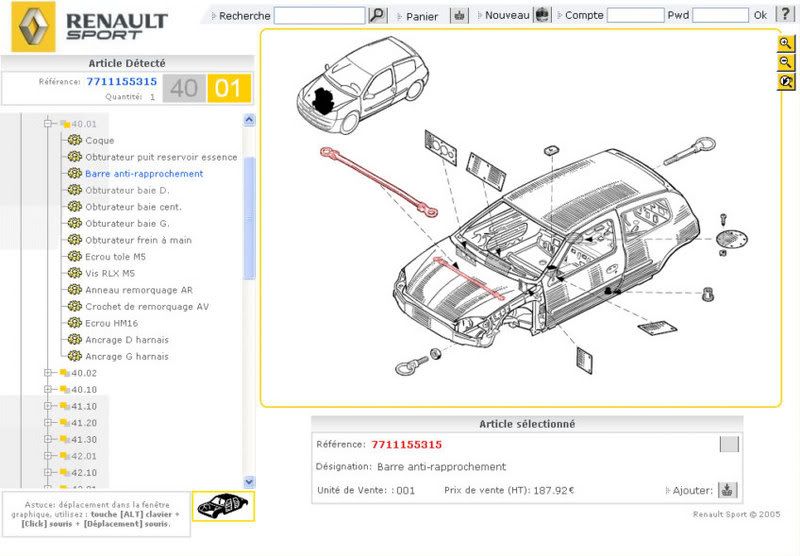Click the yellow 01 section tab
The height and width of the screenshot is (556, 800).
[229, 88]
